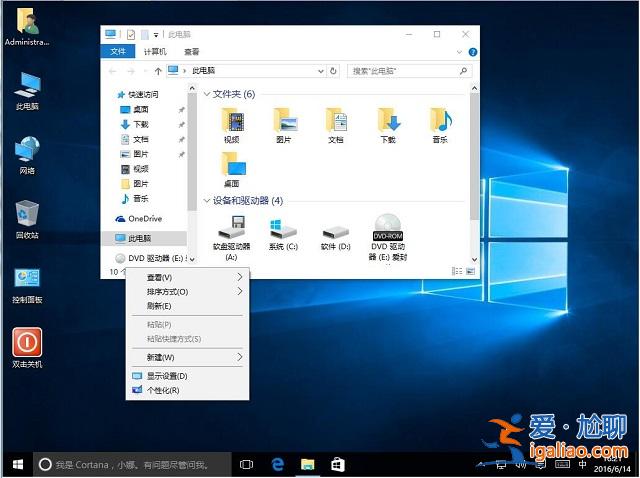Launch Microsoft Edge from the taskbar
Viewport: 640px width, 478px height.
(x=279, y=464)
